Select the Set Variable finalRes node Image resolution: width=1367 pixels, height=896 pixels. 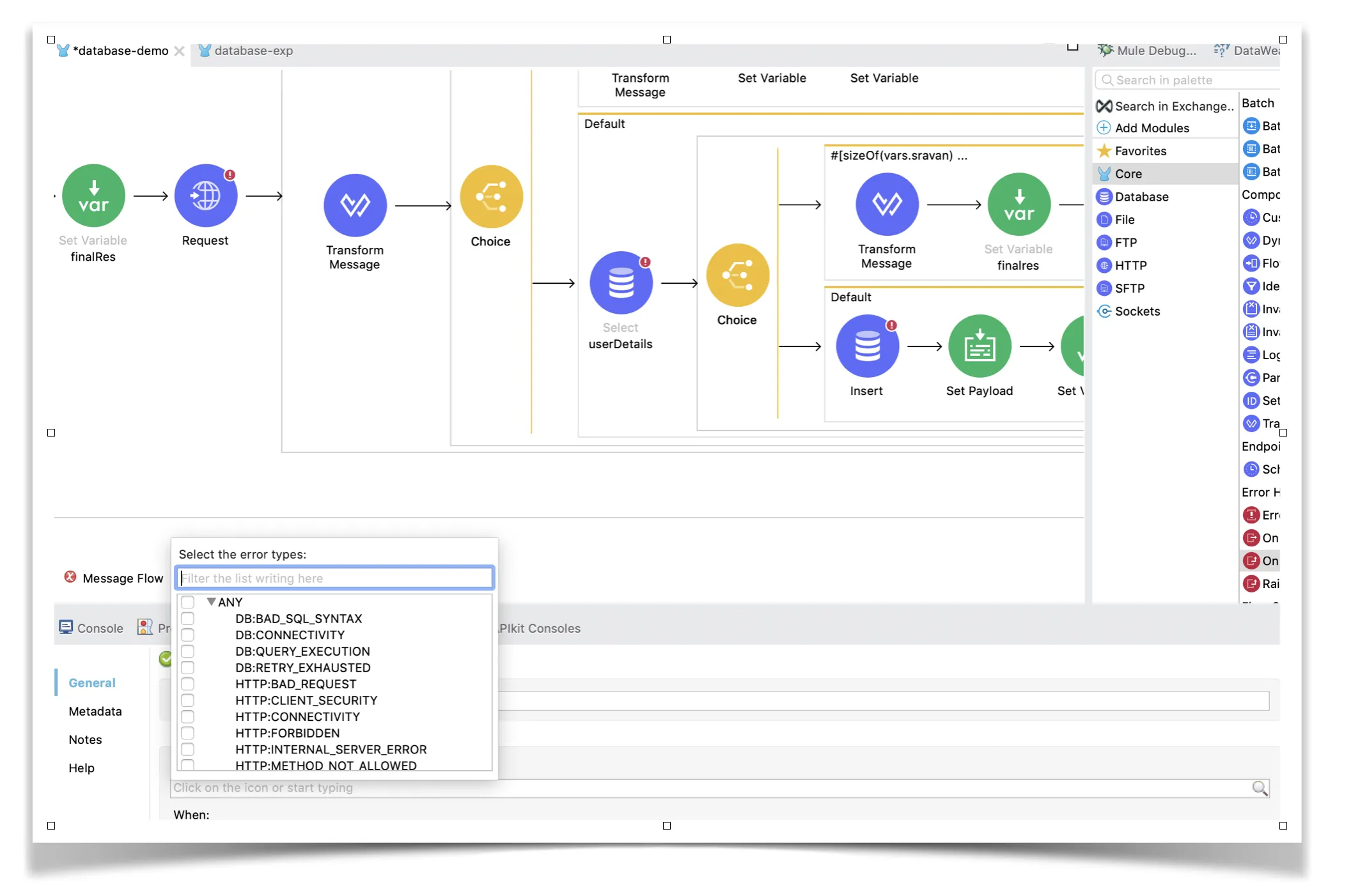[x=93, y=196]
